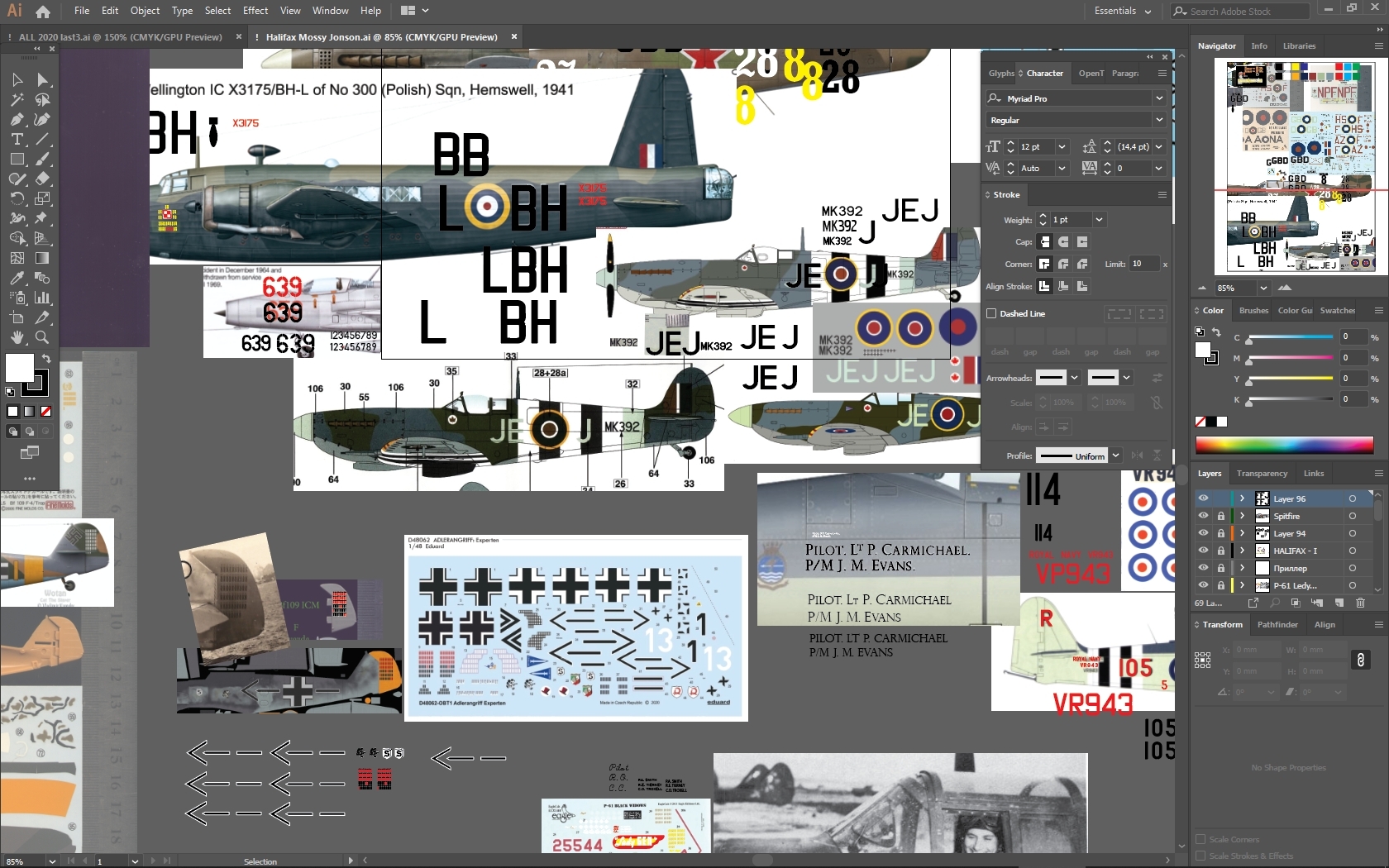The width and height of the screenshot is (1389, 868).
Task: Switch to the Transparency tab
Action: [1262, 473]
